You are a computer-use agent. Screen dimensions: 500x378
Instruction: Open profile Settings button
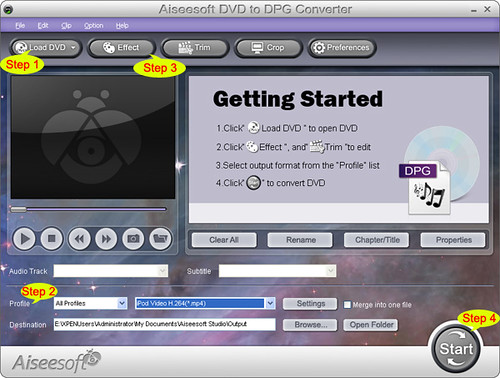(310, 304)
